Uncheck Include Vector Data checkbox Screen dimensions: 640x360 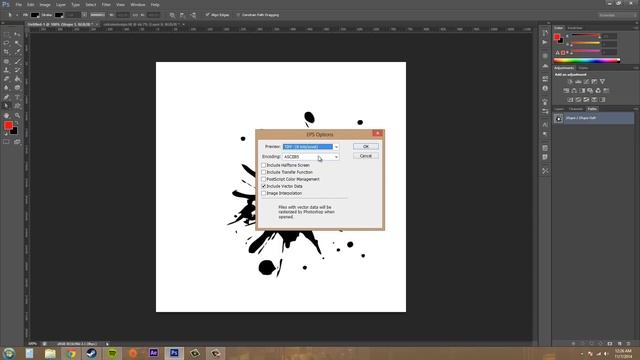(264, 186)
